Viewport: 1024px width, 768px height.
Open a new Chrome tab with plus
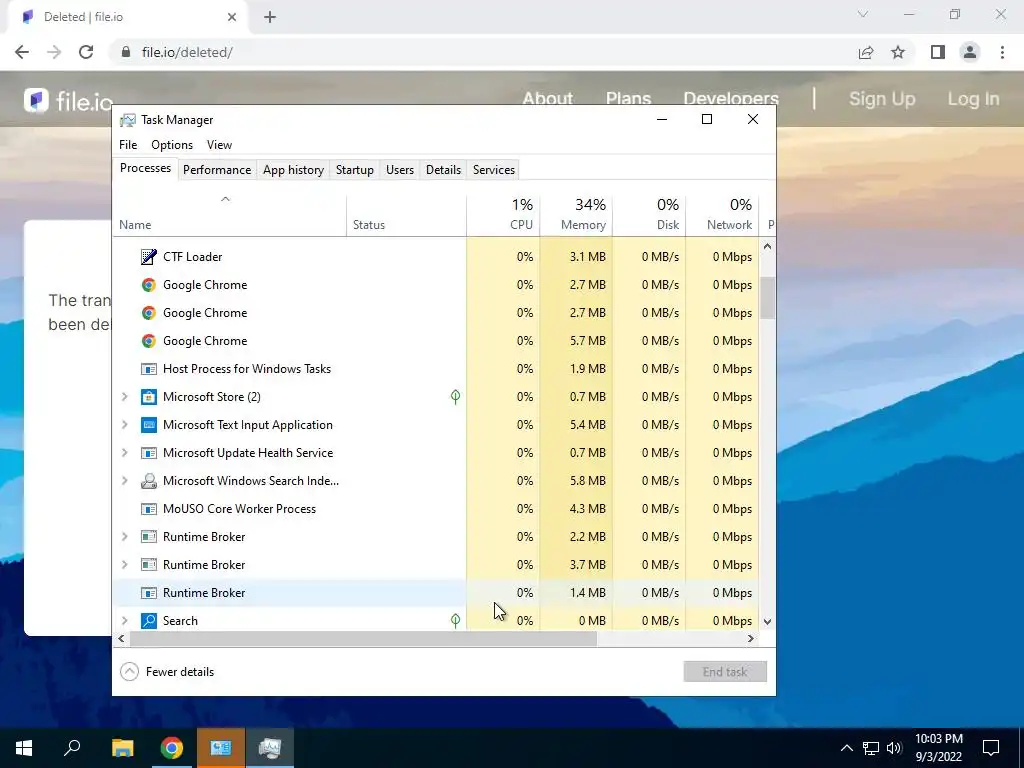click(x=270, y=17)
